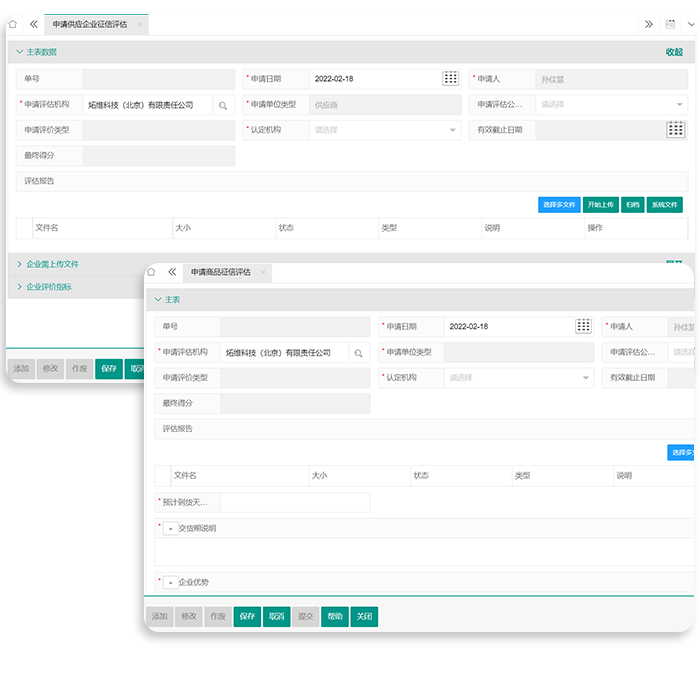Select the 申请商品征信评估 tab
700x700 pixels.
(x=220, y=272)
